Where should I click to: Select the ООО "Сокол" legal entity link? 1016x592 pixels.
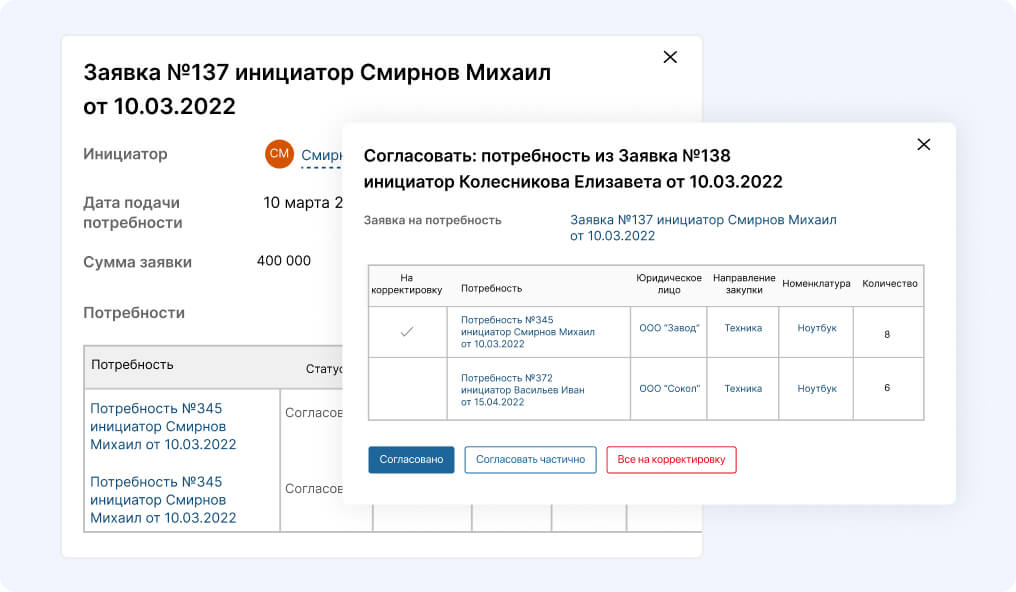click(669, 389)
